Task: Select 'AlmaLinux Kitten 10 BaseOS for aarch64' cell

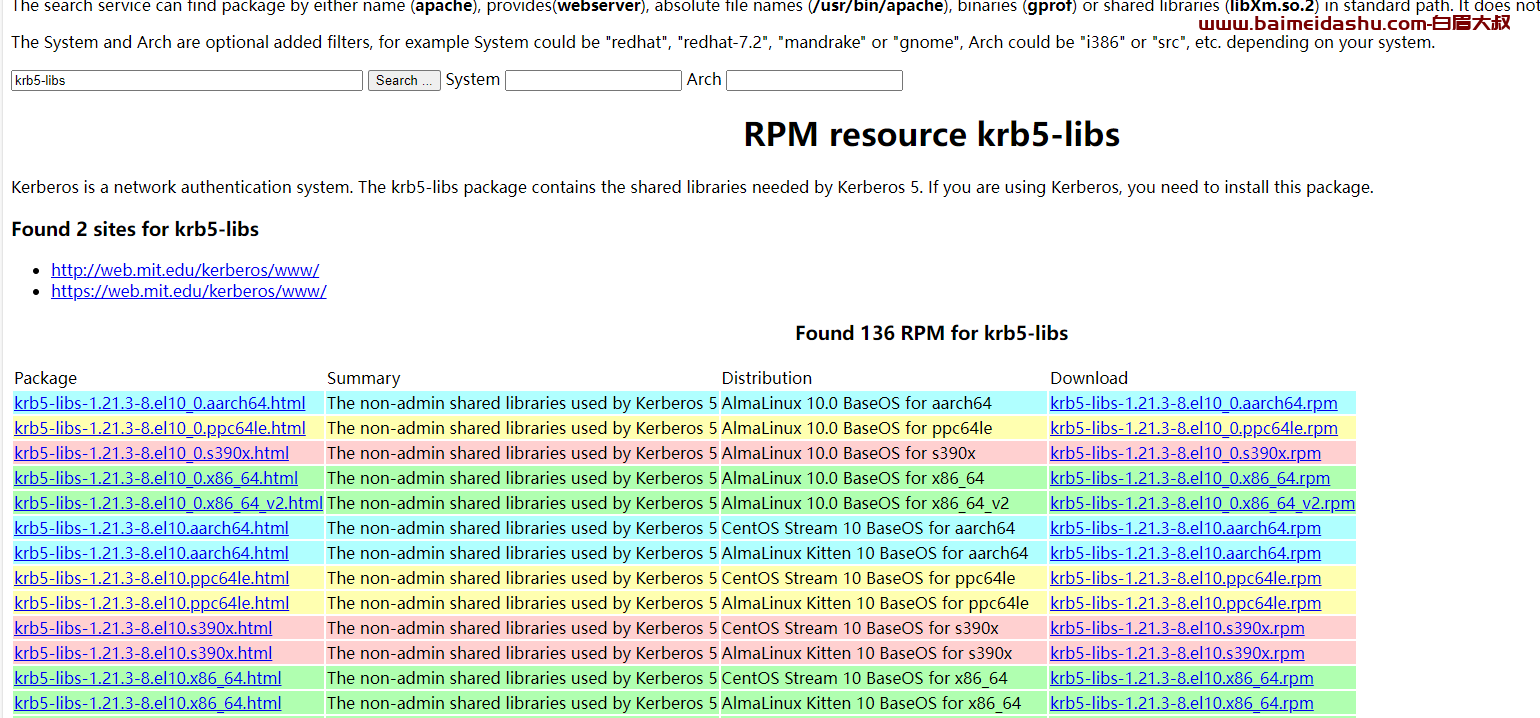Action: [x=884, y=553]
